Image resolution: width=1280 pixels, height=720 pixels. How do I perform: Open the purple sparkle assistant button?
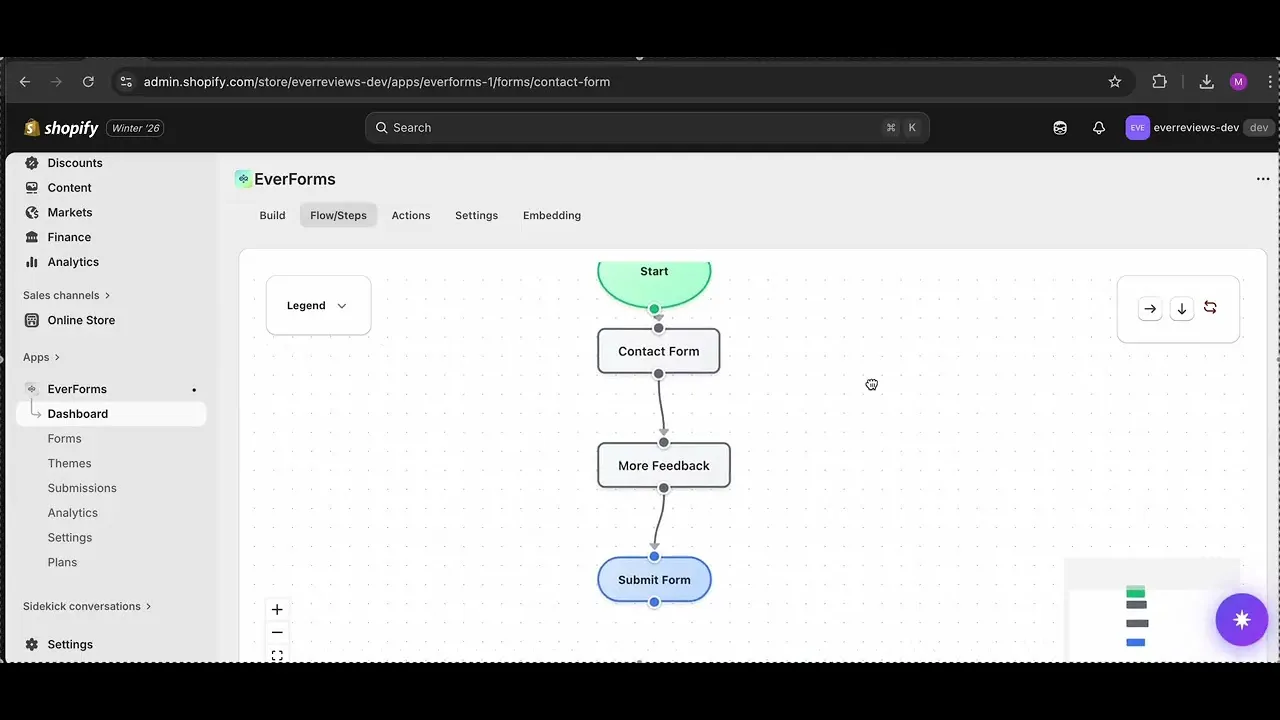(x=1242, y=620)
